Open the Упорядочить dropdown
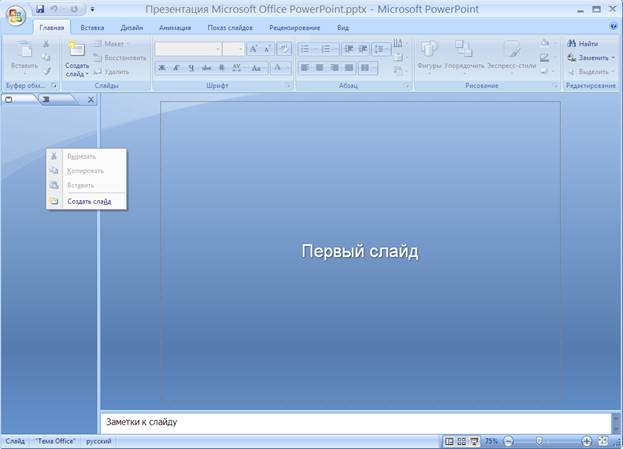This screenshot has width=623, height=449. click(464, 55)
